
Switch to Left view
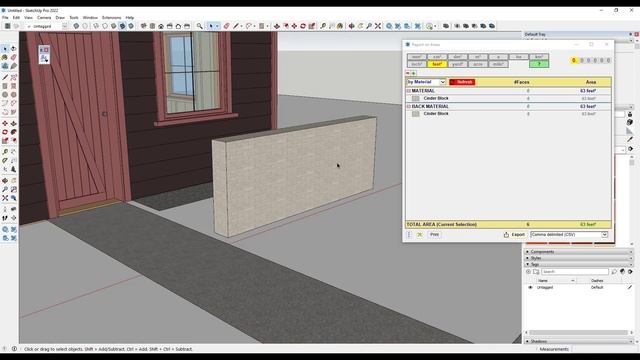[187, 26]
